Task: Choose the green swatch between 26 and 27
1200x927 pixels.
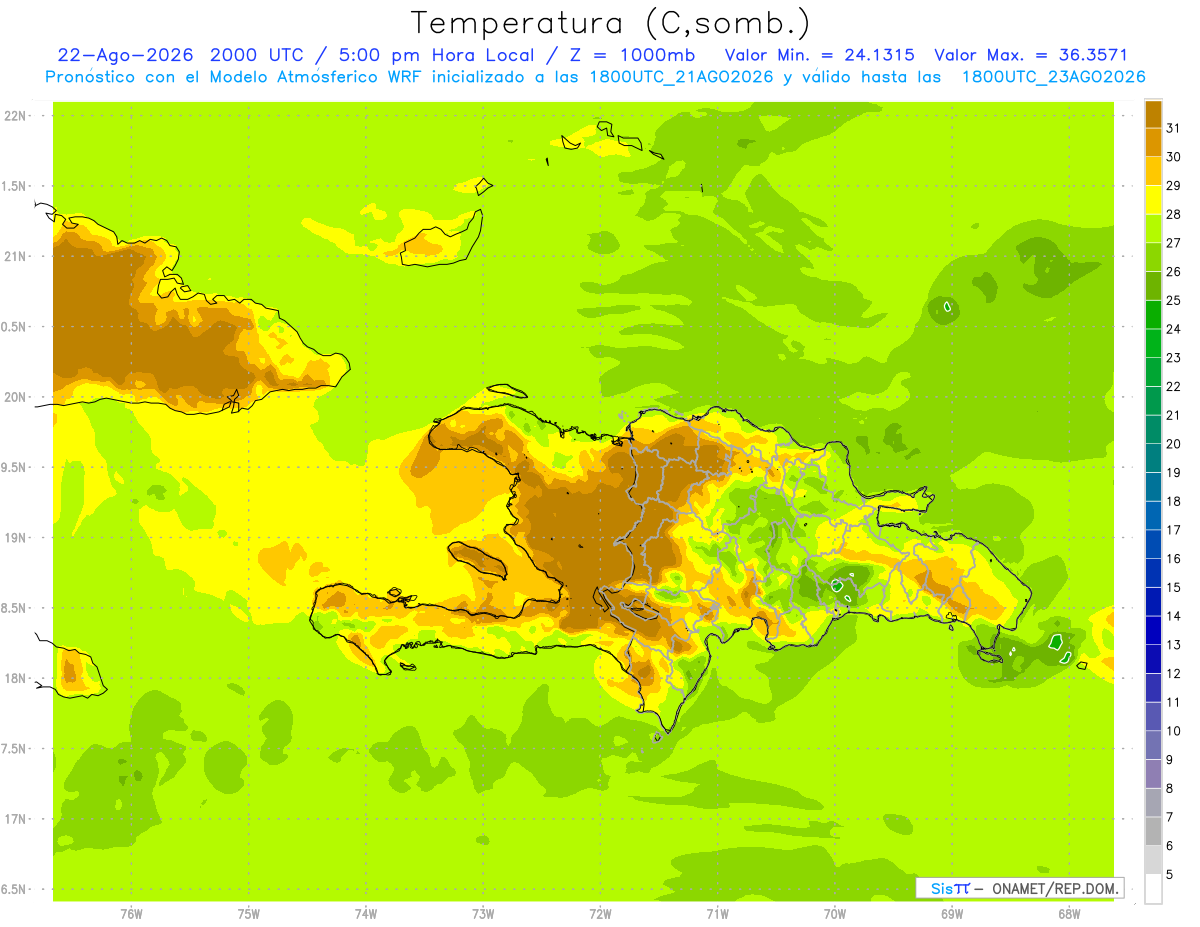Action: 1153,257
